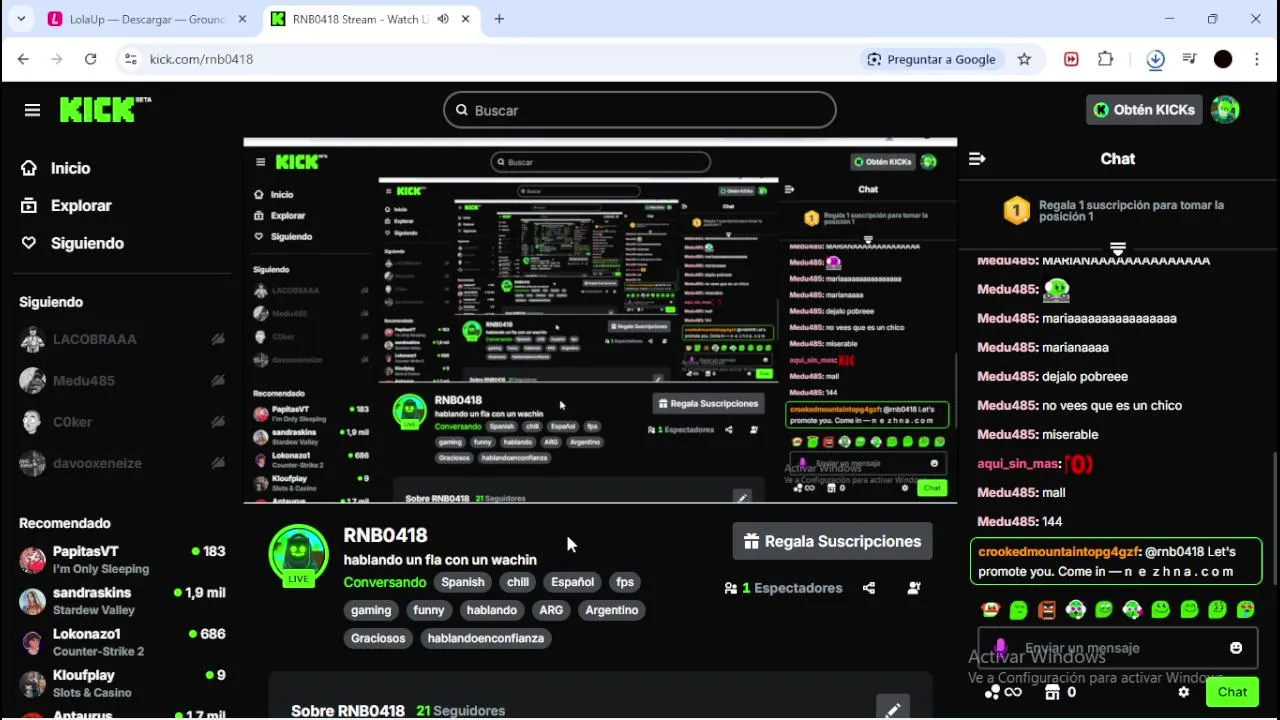The image size is (1280, 720).
Task: Open Chrome three-dot menu
Action: pyautogui.click(x=1257, y=59)
